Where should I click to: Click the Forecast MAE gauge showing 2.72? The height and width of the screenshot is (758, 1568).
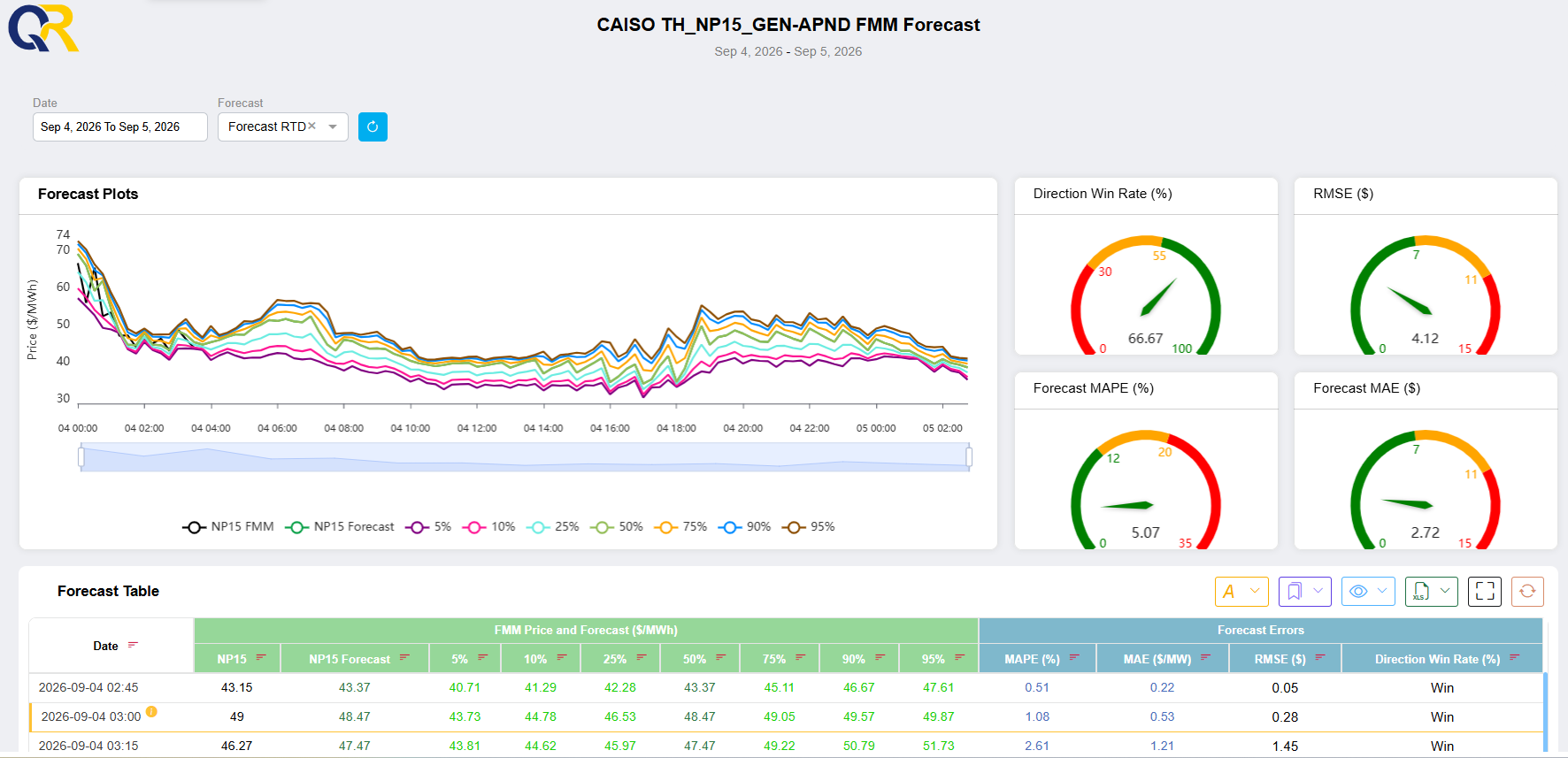pos(1426,491)
